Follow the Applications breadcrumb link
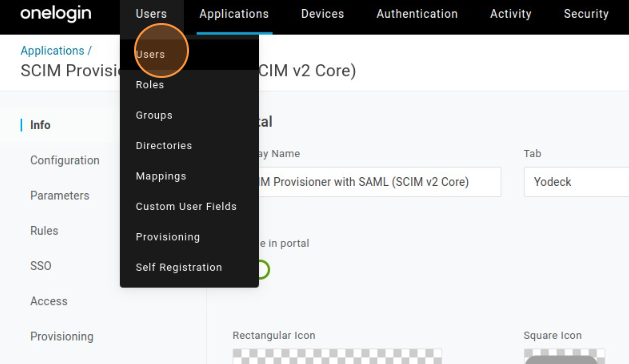The width and height of the screenshot is (629, 364). (53, 51)
